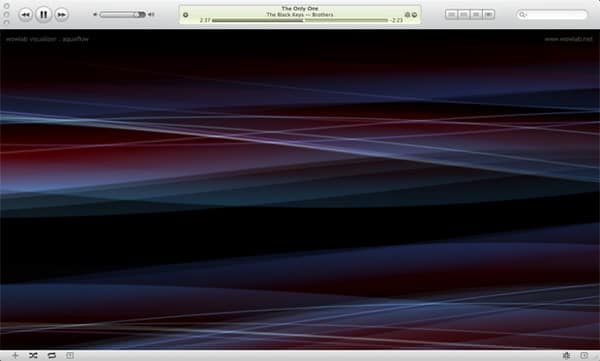
Task: Skip back to the previous track
Action: click(26, 15)
